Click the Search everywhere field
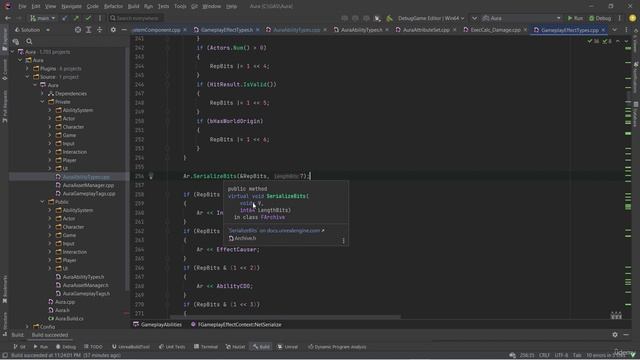Viewport: 640px width, 360px height. coord(136,18)
